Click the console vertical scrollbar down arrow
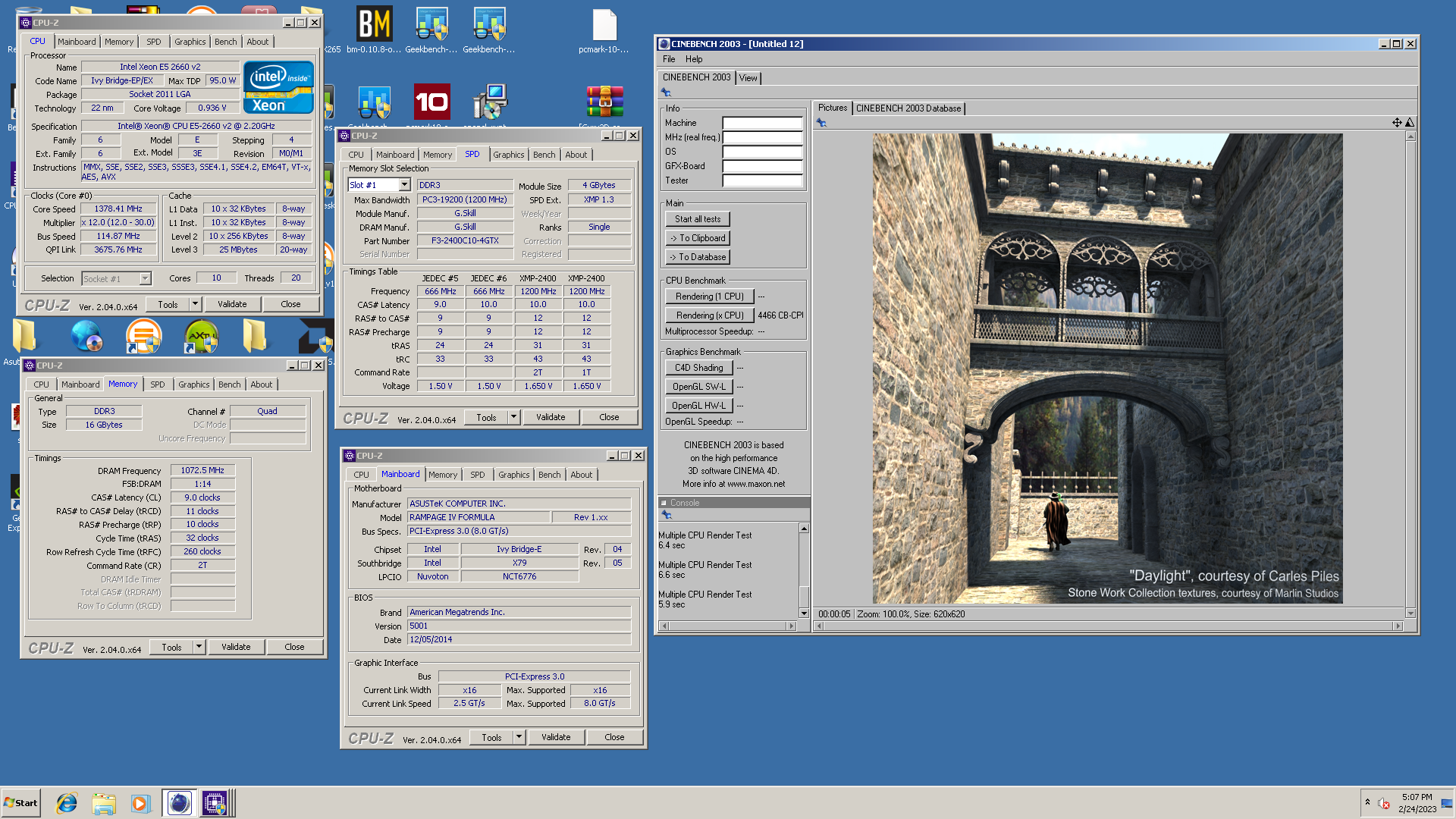The width and height of the screenshot is (1456, 819). pyautogui.click(x=804, y=613)
